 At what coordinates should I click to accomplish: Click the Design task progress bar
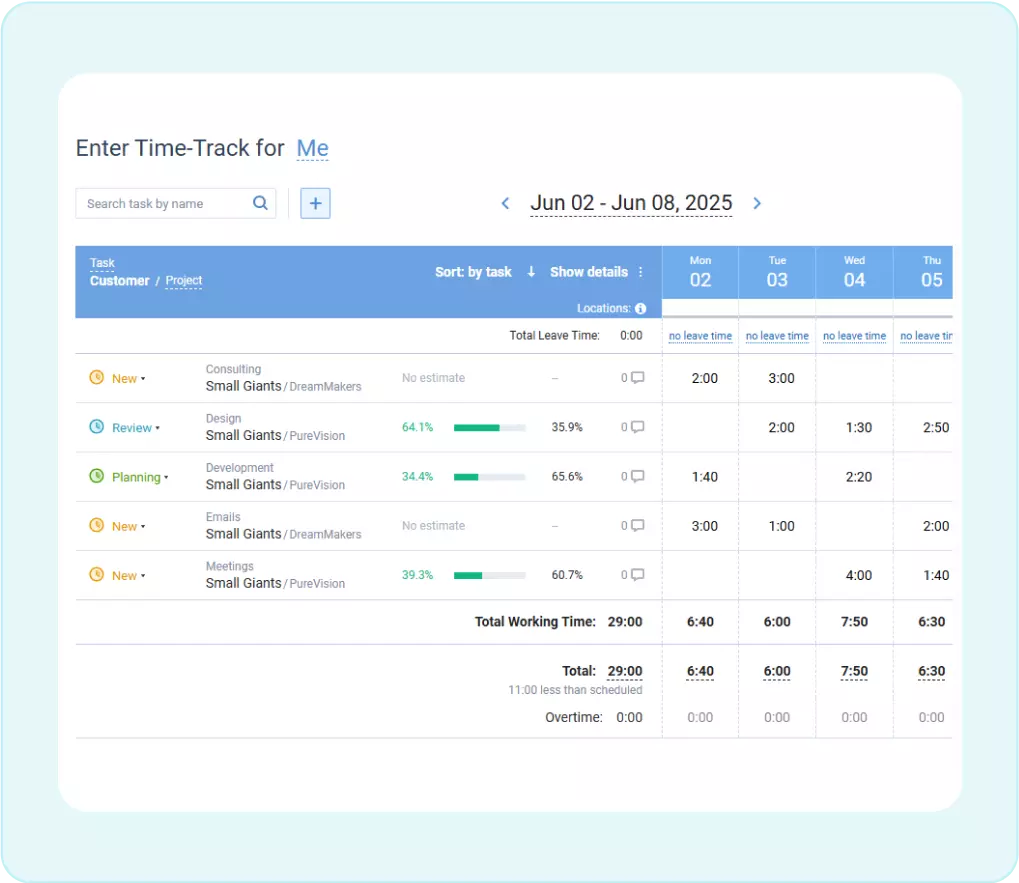pyautogui.click(x=490, y=427)
